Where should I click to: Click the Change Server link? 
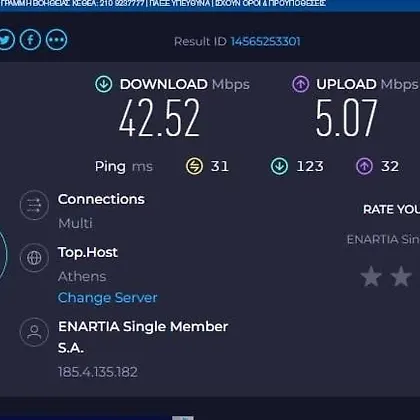click(107, 298)
